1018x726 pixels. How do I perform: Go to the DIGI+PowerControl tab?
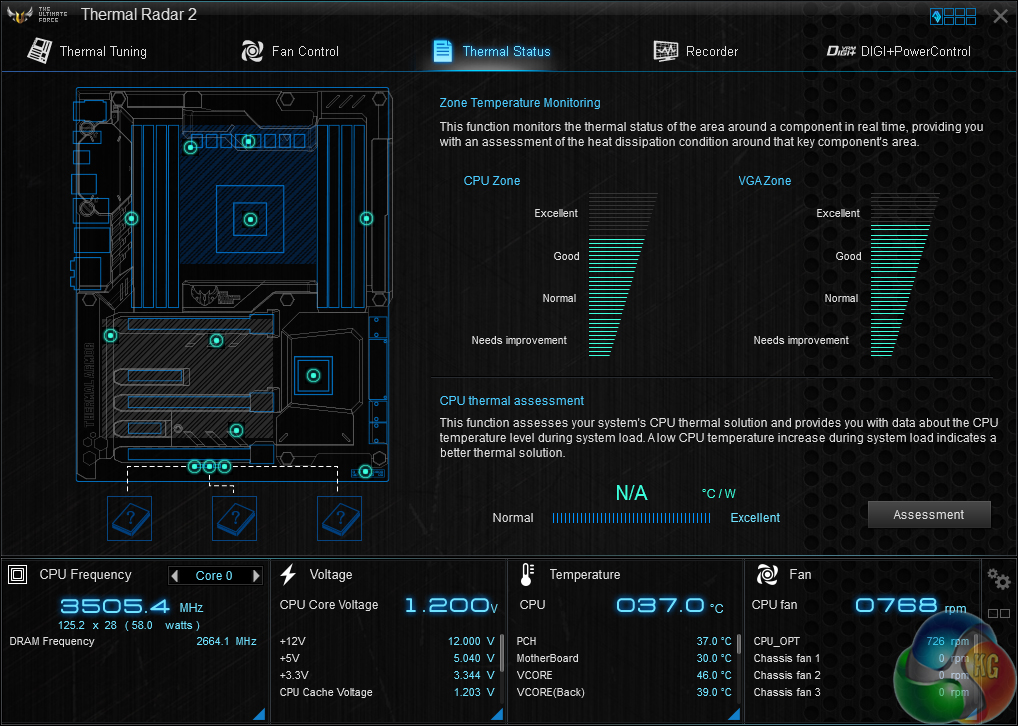pos(899,51)
